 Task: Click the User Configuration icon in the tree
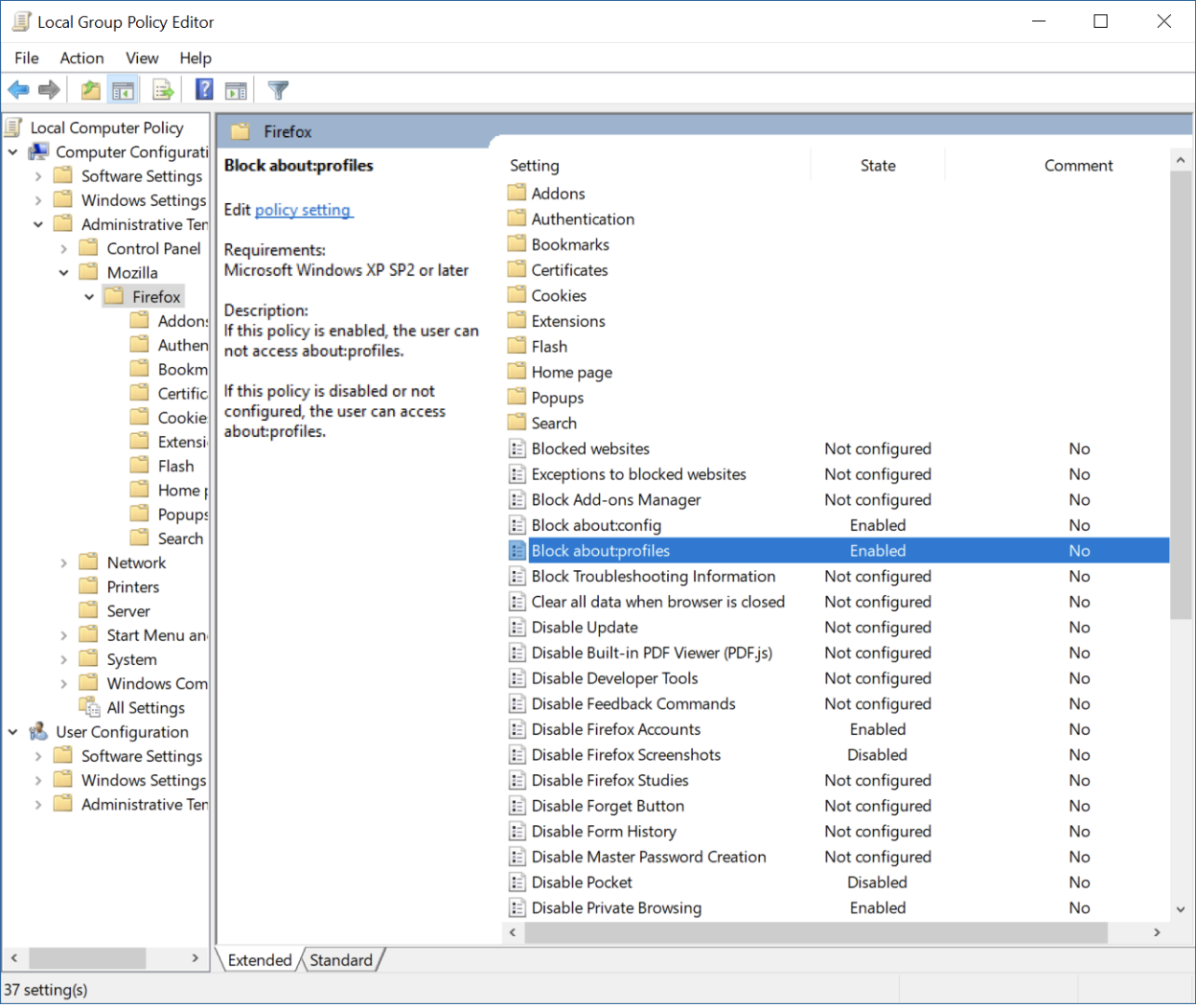pos(38,732)
